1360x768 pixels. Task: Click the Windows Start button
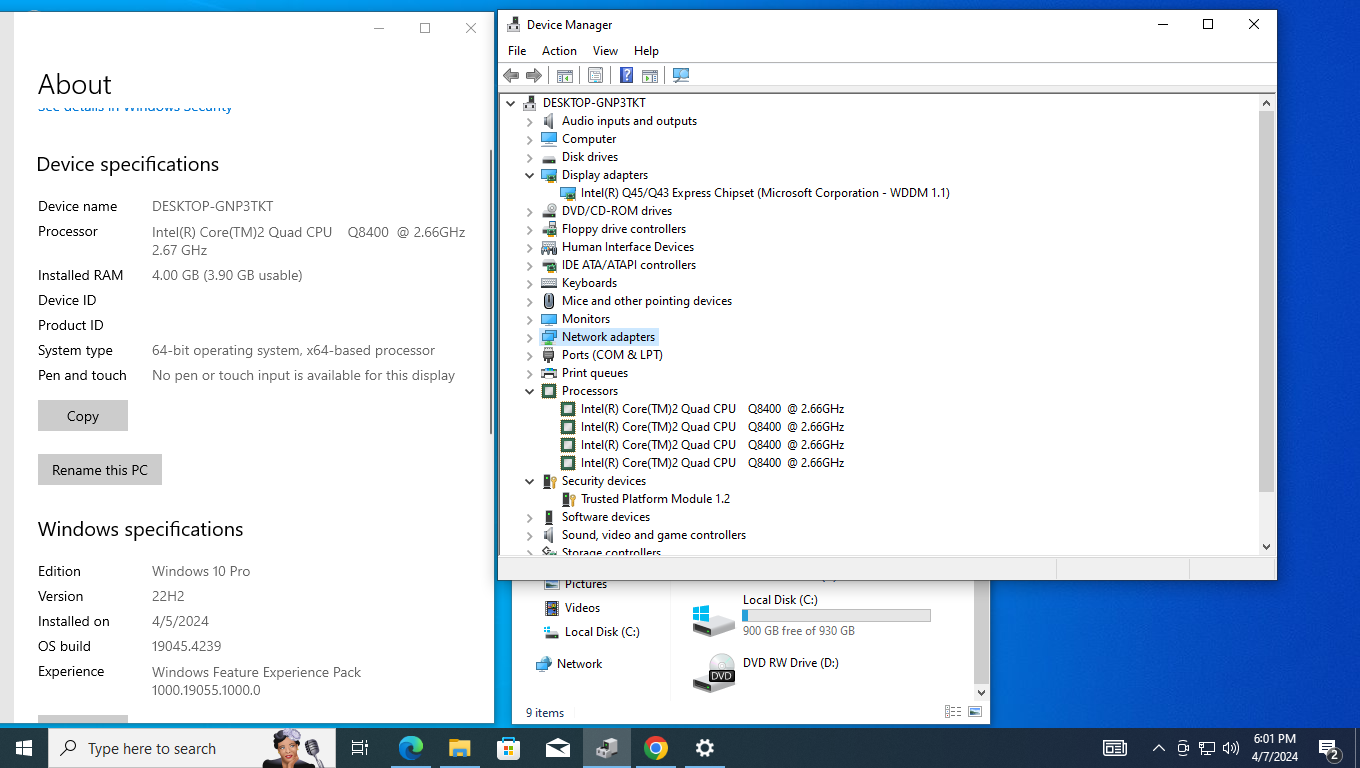[x=24, y=748]
